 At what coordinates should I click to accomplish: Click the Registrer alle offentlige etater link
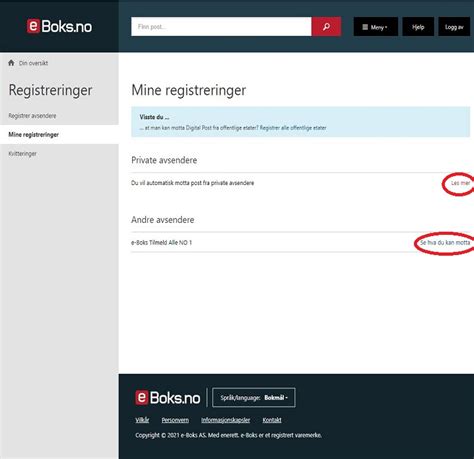(293, 128)
